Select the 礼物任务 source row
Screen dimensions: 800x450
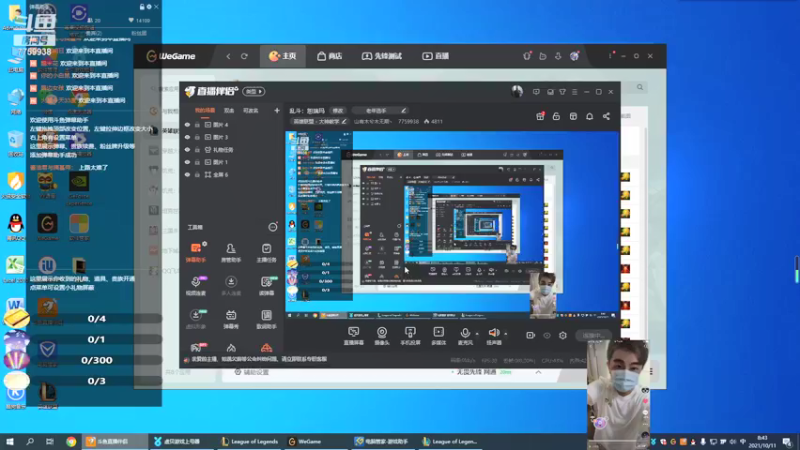232,149
